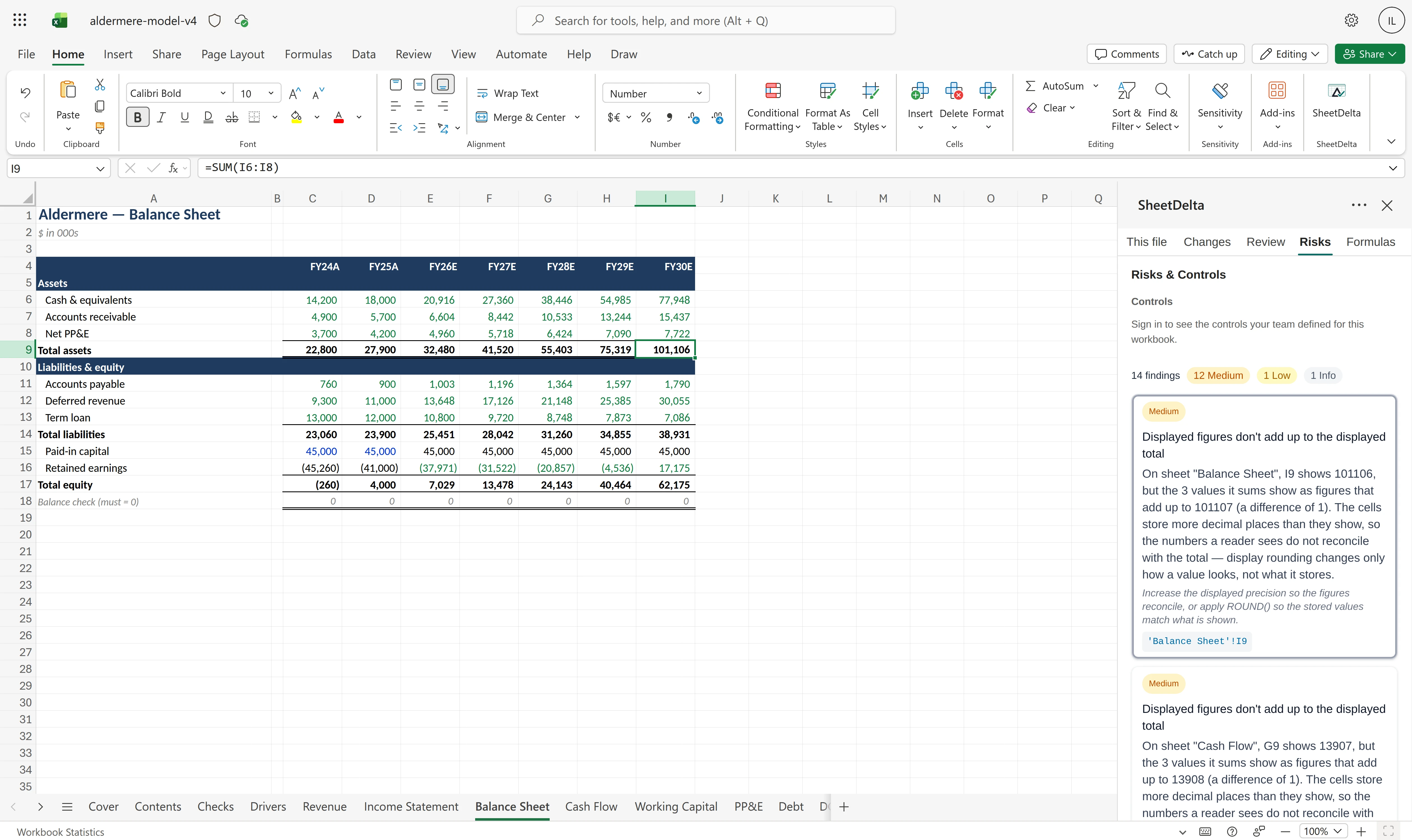Click the Catch up button
Image resolution: width=1412 pixels, height=840 pixels.
pyautogui.click(x=1209, y=54)
